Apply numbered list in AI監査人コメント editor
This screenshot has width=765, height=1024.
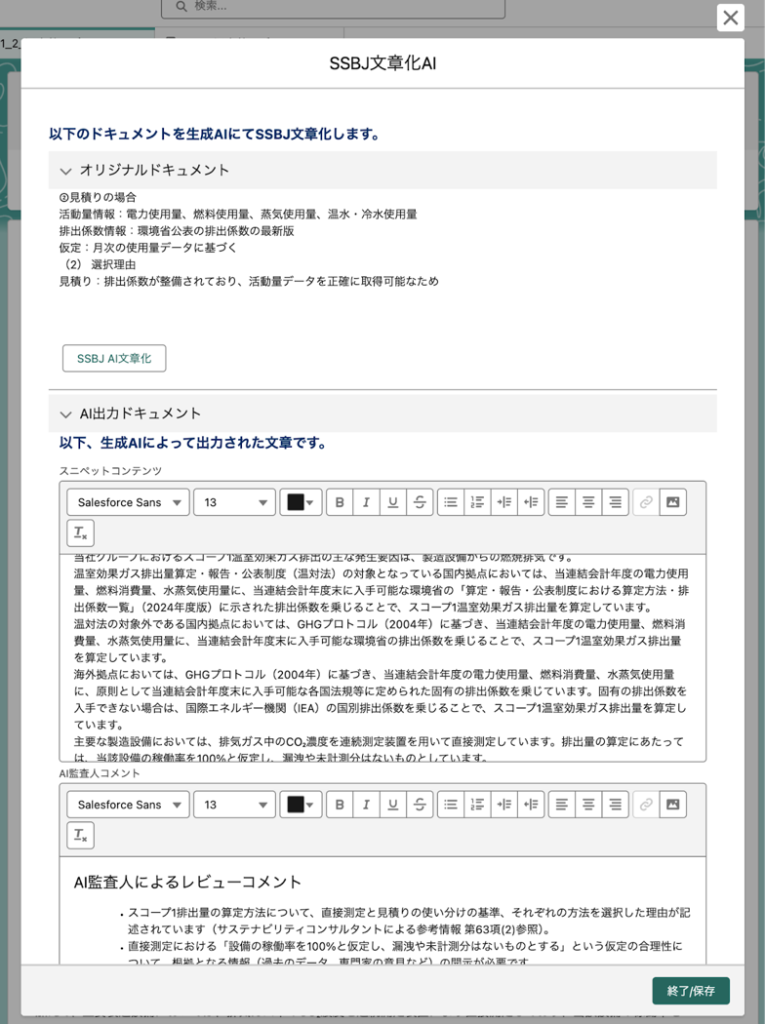click(x=478, y=805)
